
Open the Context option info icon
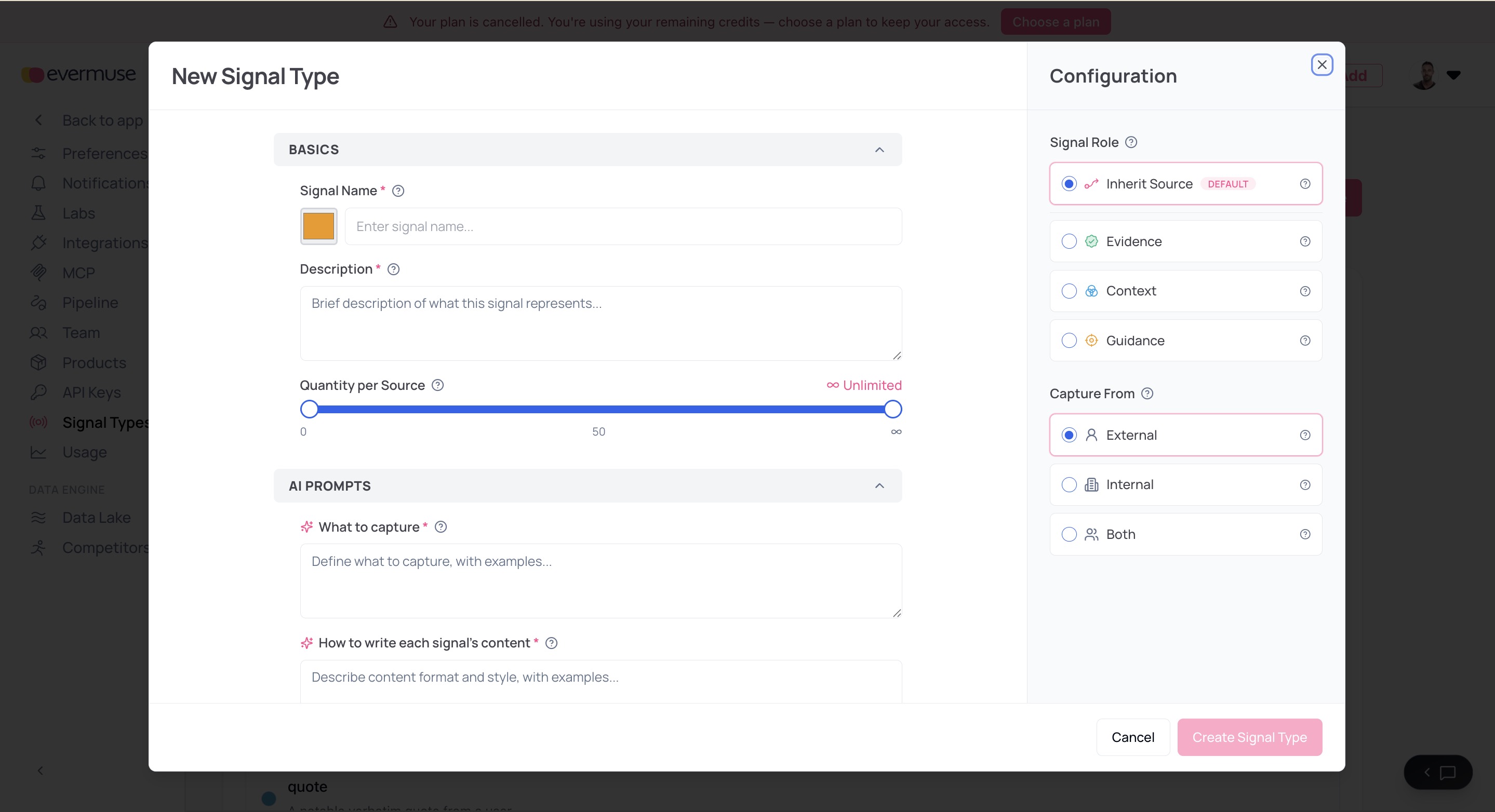click(1305, 291)
